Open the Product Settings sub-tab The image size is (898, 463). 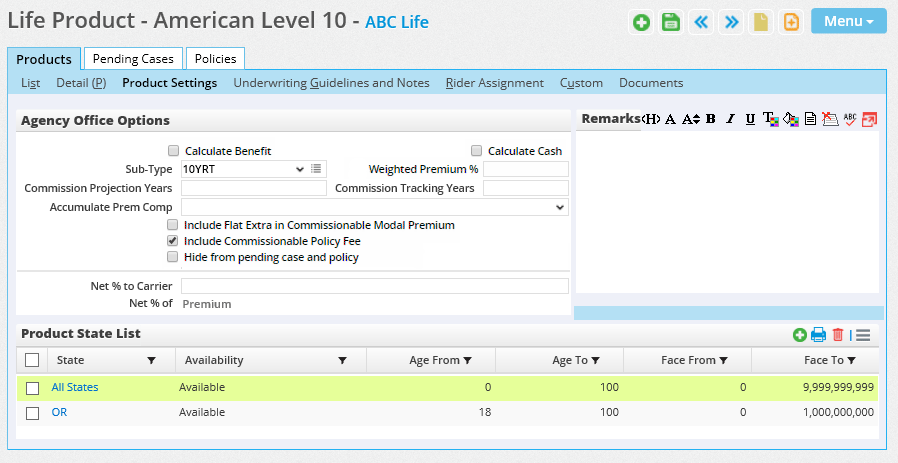[170, 83]
